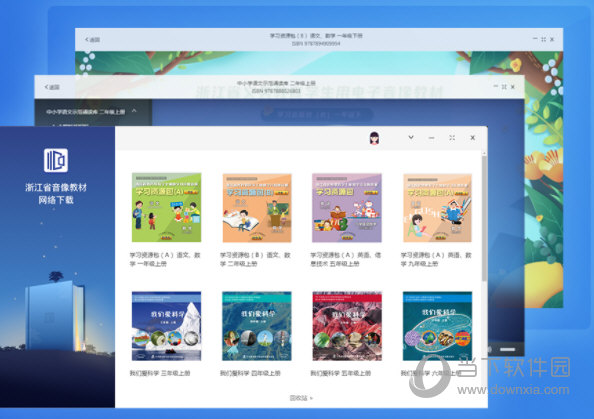Open 我们爱科学 六年级上册 cell cover
594x419 pixels.
[x=437, y=326]
